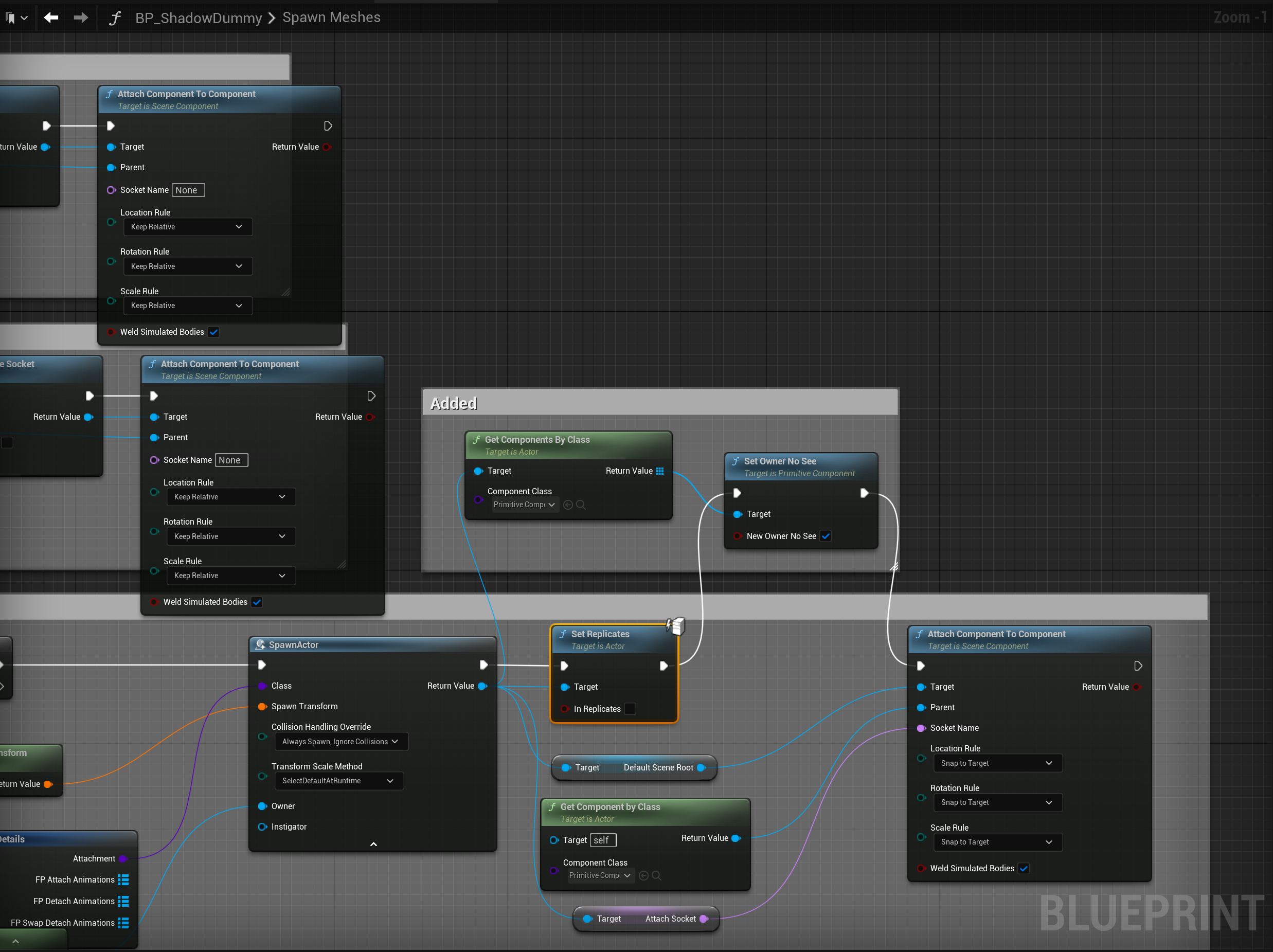Uncheck Weld Simulated Bodies on the Snap to Target node
The height and width of the screenshot is (952, 1273).
point(1023,868)
